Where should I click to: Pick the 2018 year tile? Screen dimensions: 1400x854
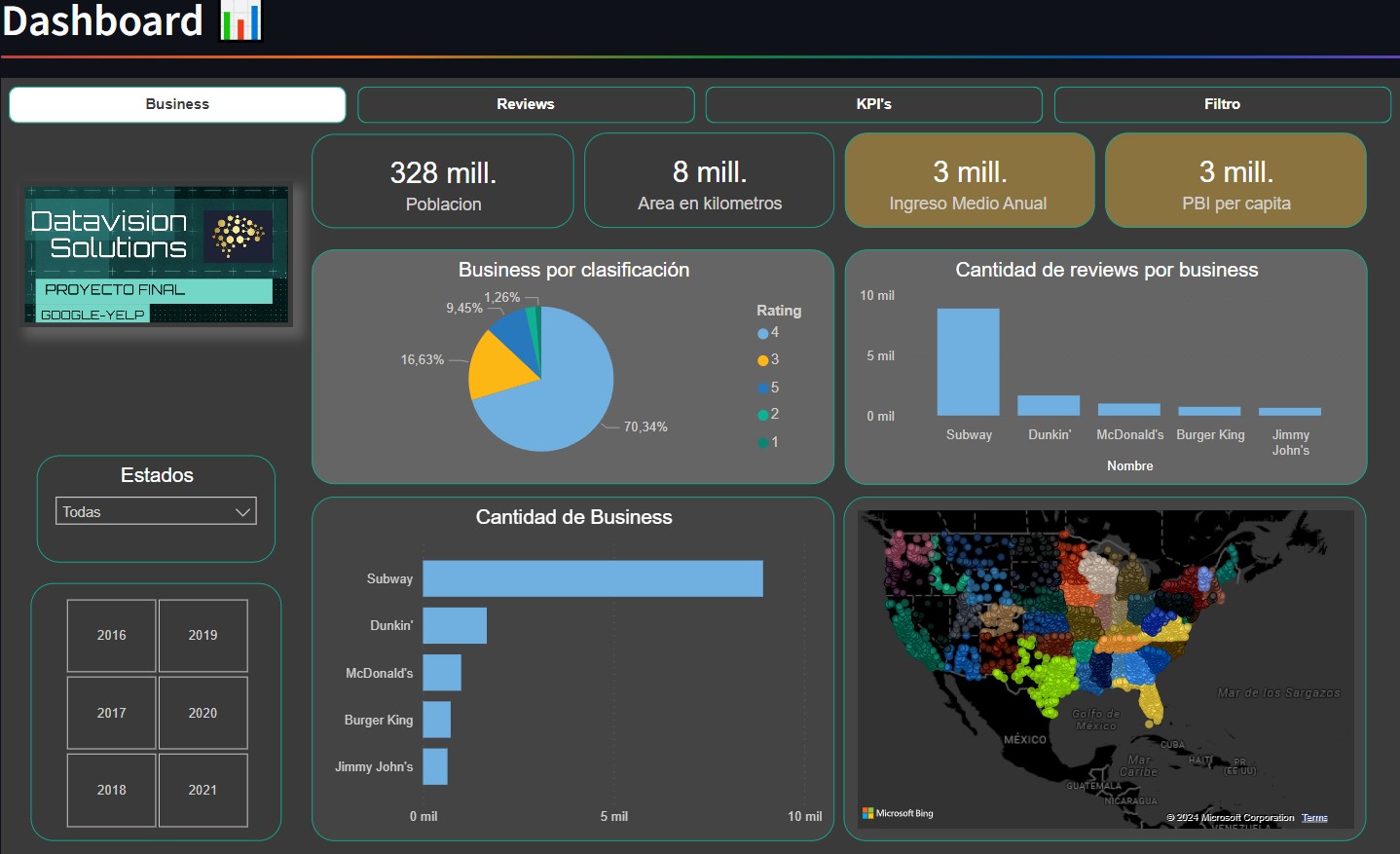pos(112,790)
